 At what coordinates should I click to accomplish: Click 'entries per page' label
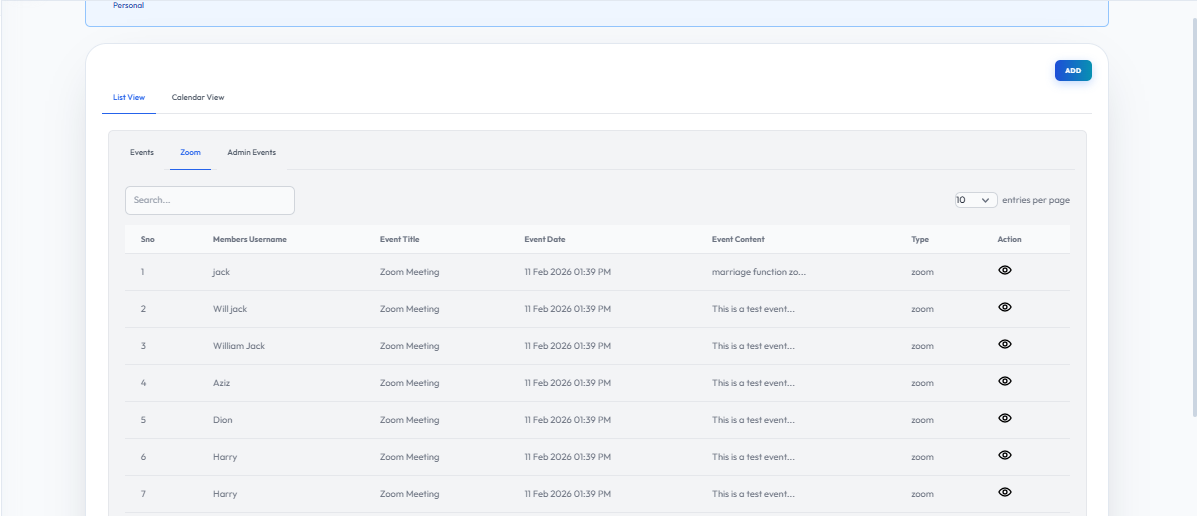(x=1036, y=200)
